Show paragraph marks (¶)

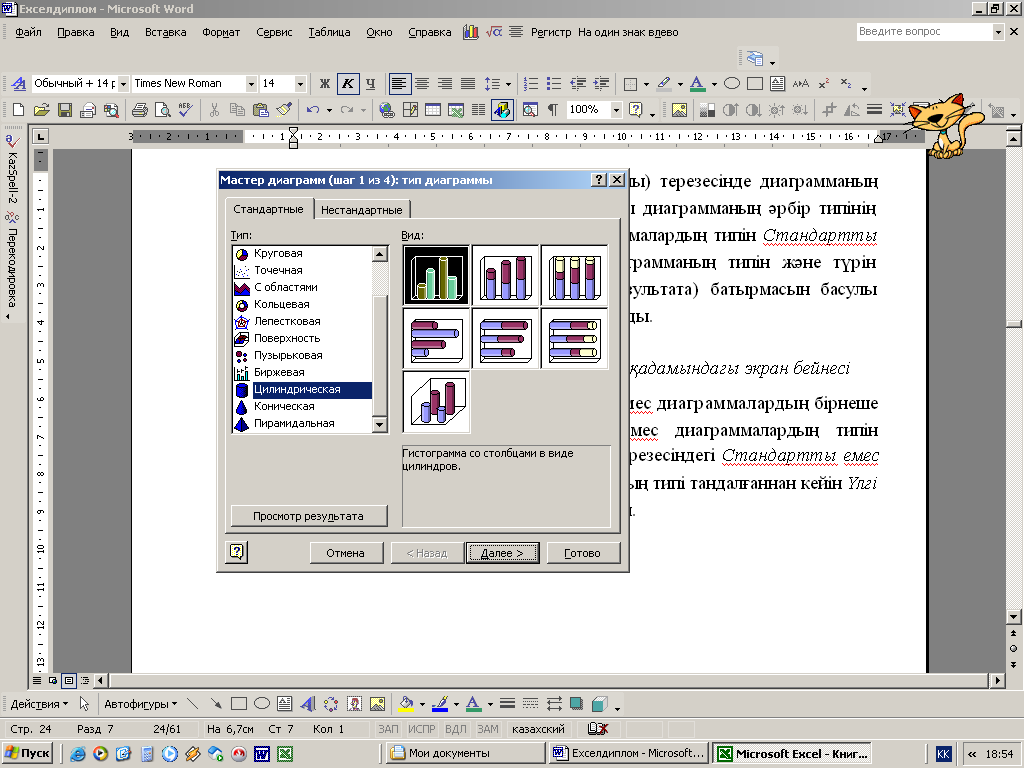552,110
